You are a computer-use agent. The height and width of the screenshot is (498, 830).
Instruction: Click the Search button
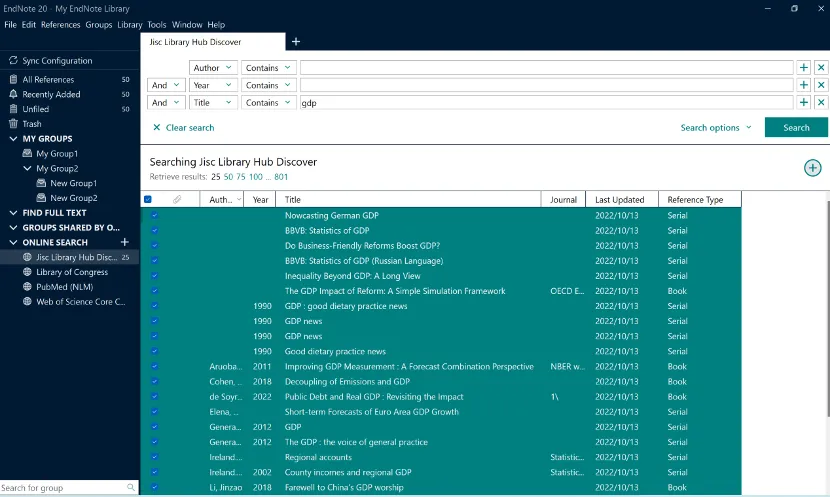[796, 128]
